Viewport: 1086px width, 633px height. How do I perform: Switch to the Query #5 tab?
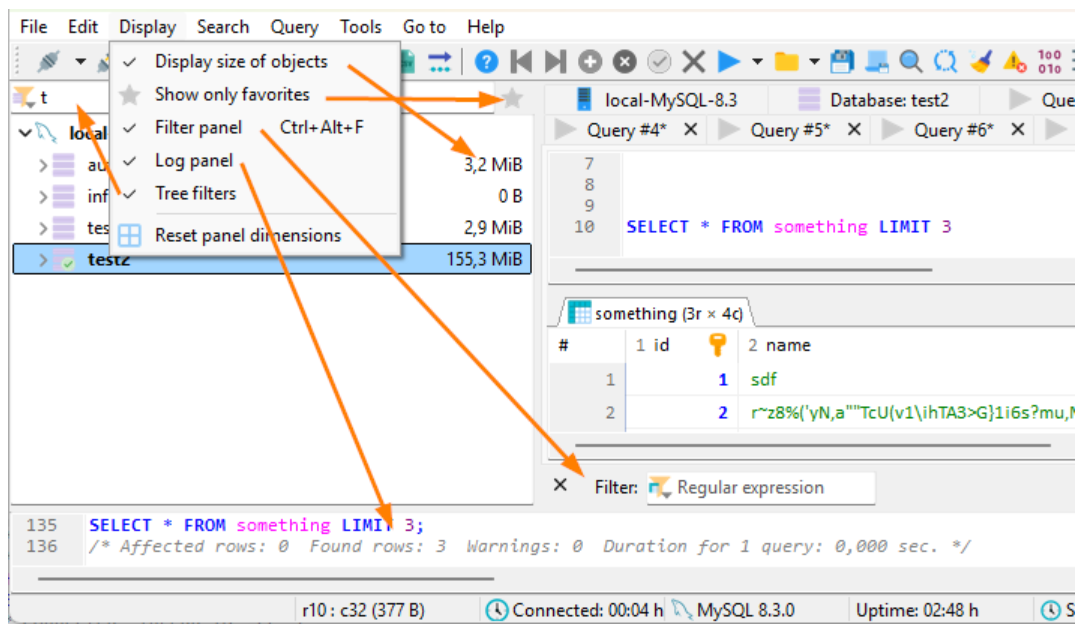789,130
